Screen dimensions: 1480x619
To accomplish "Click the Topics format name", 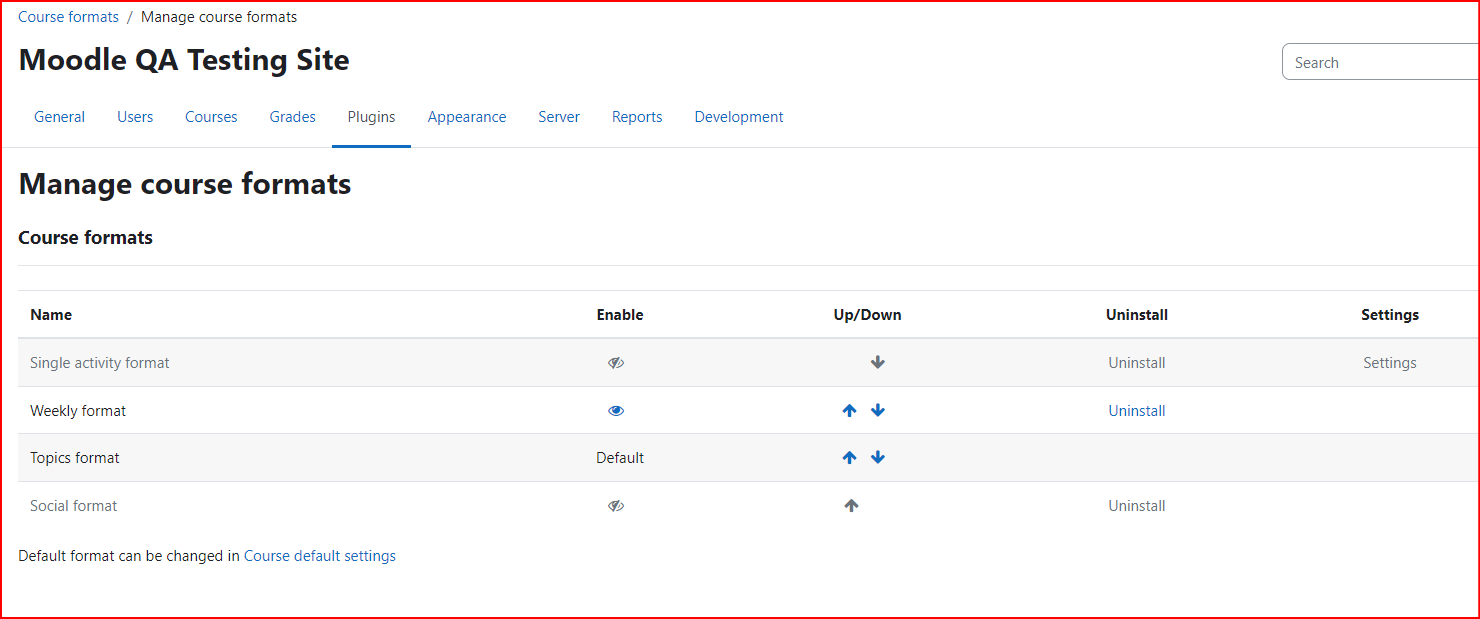I will (75, 458).
